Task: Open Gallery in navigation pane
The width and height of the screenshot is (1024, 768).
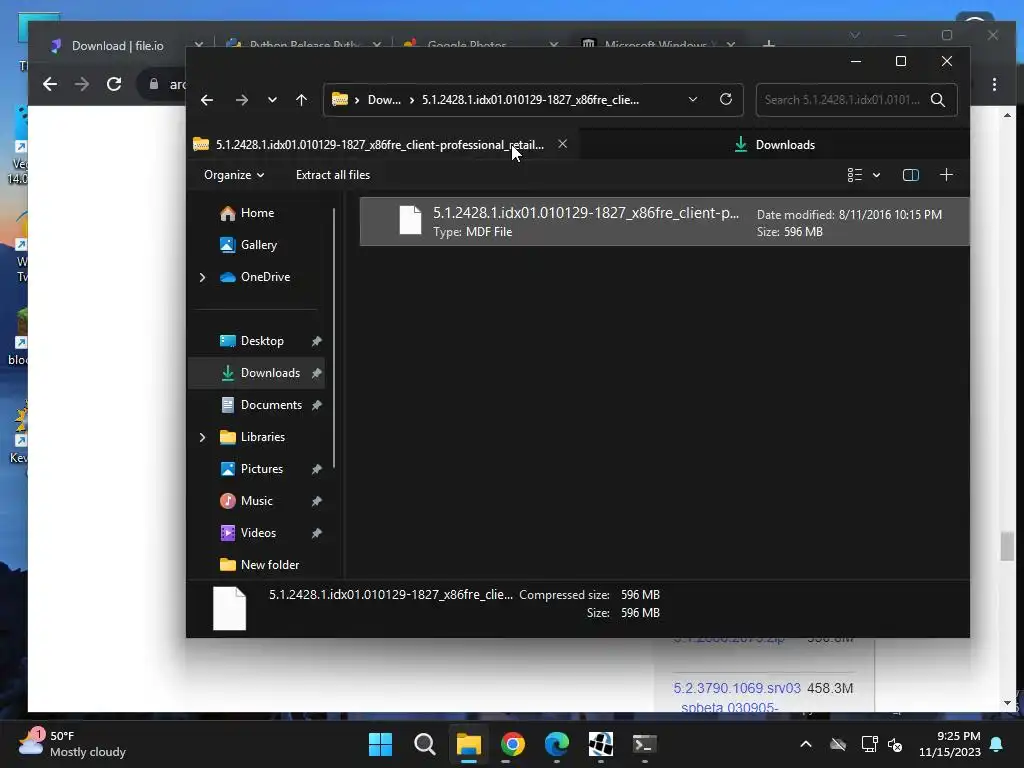Action: click(259, 245)
